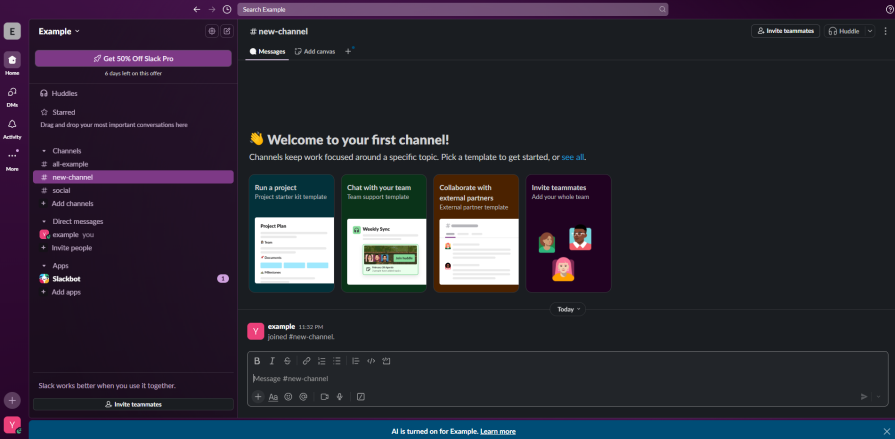
Task: Open help via the question mark icon
Action: pyautogui.click(x=889, y=9)
